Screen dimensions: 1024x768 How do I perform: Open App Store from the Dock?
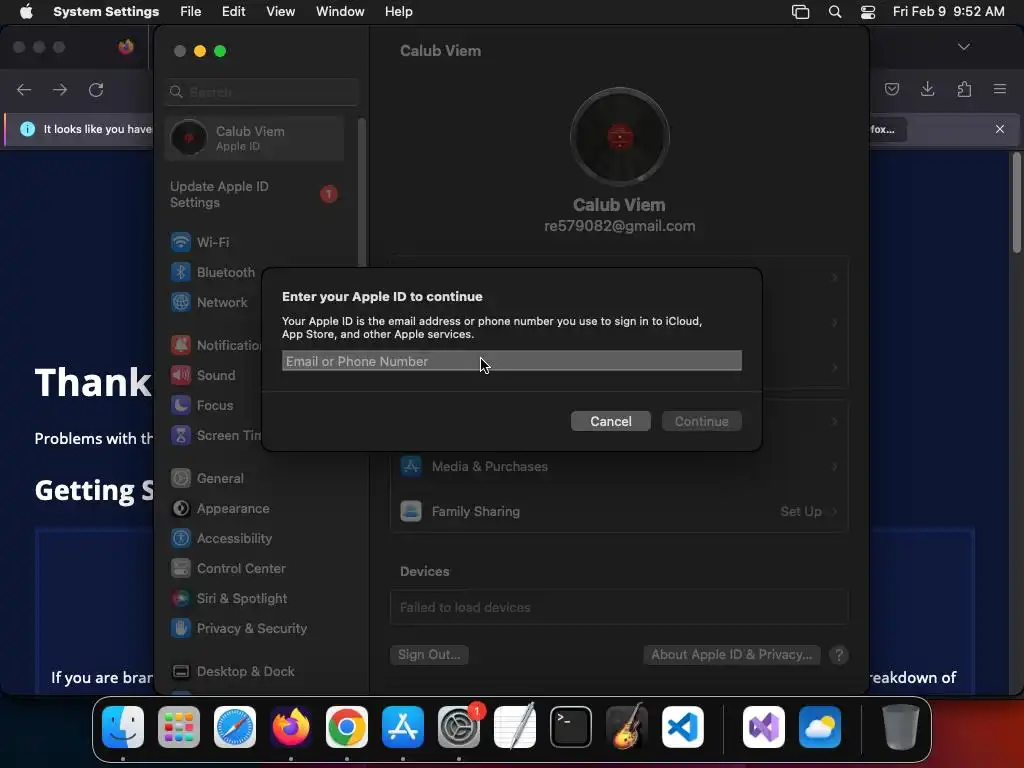(x=403, y=726)
